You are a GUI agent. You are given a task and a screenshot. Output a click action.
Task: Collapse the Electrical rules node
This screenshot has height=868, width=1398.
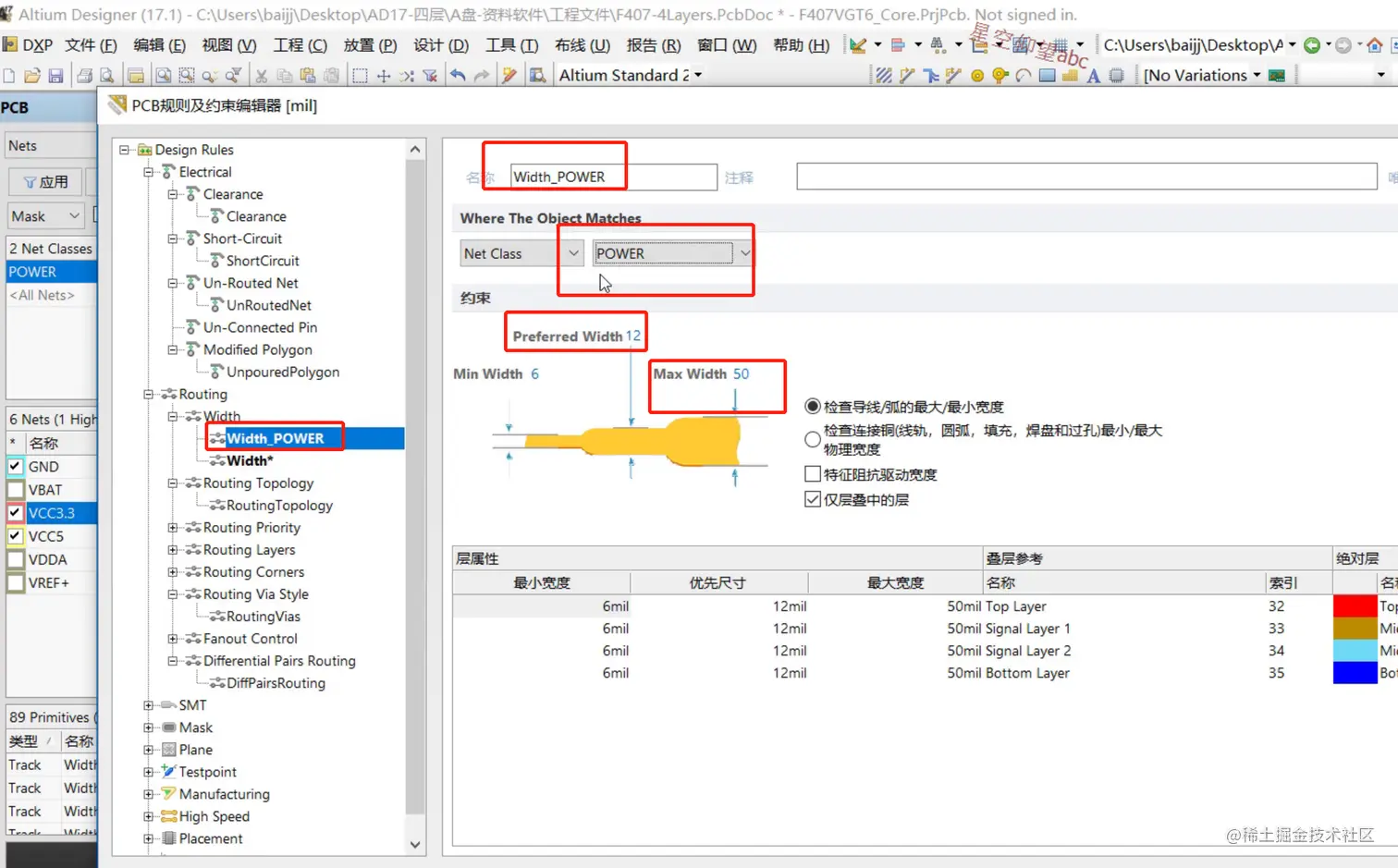pos(148,172)
